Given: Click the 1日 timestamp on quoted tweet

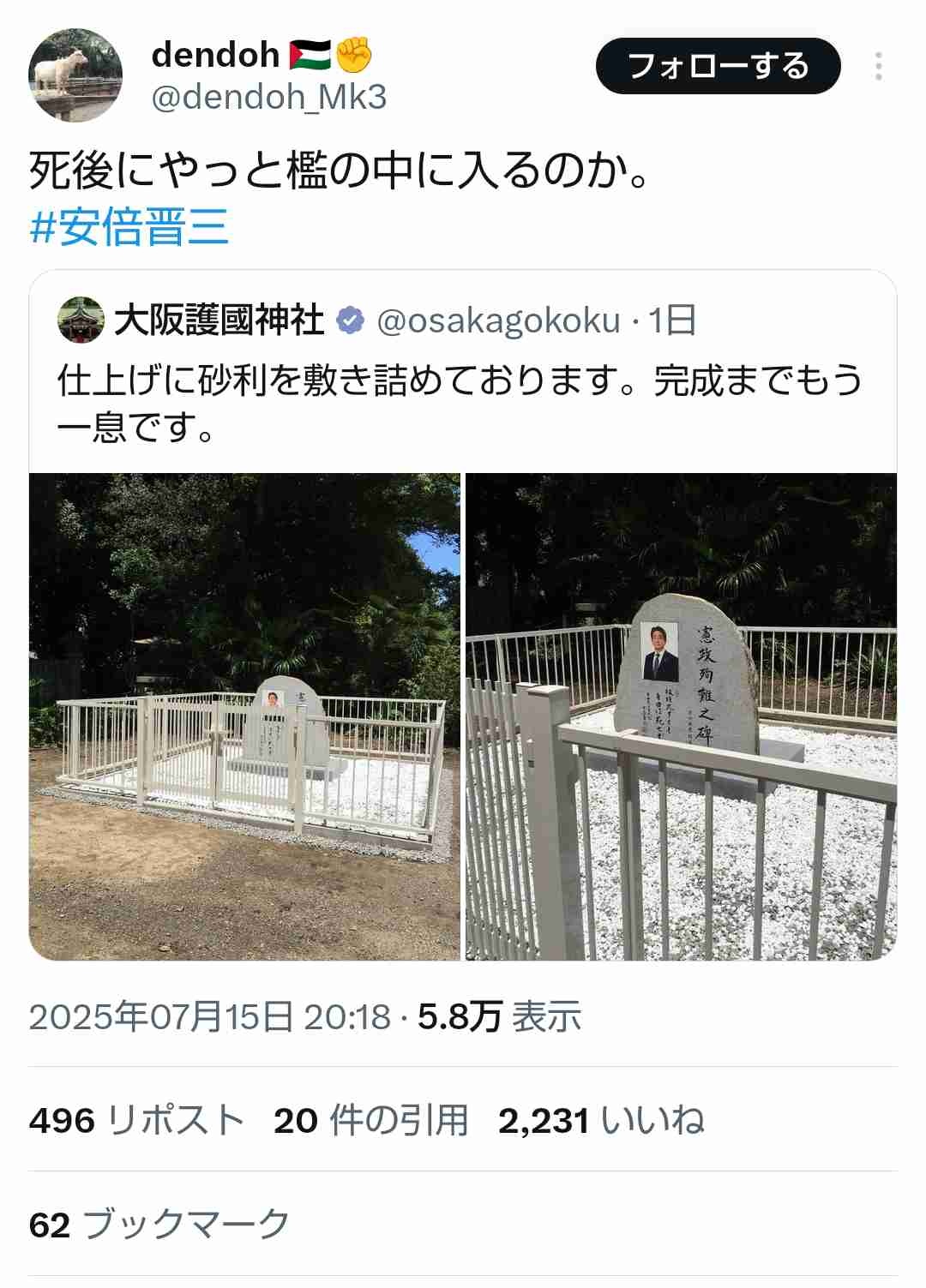Looking at the screenshot, I should click(672, 321).
